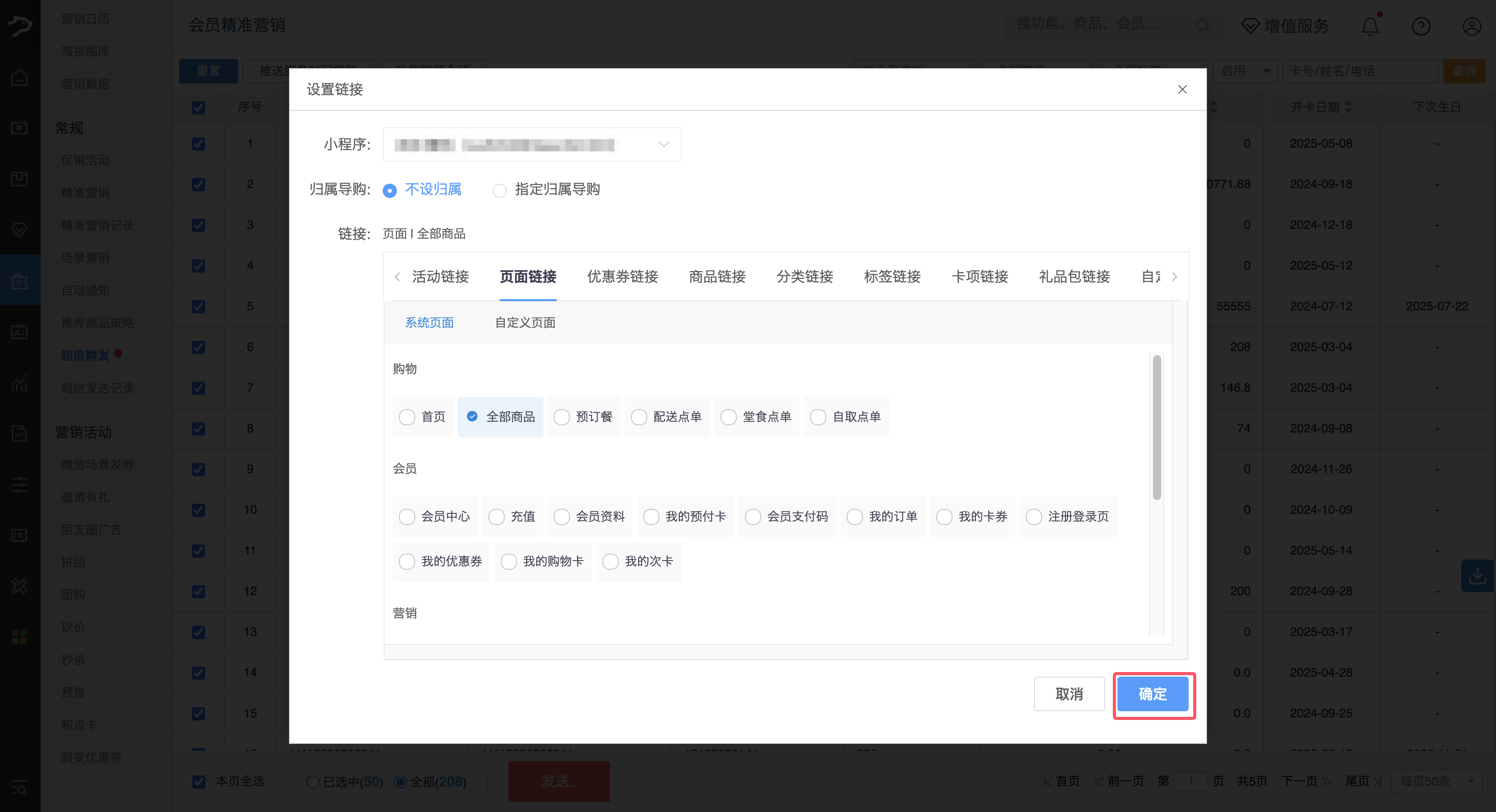Switch to 优惠券链接 tab
The image size is (1496, 812).
(622, 276)
